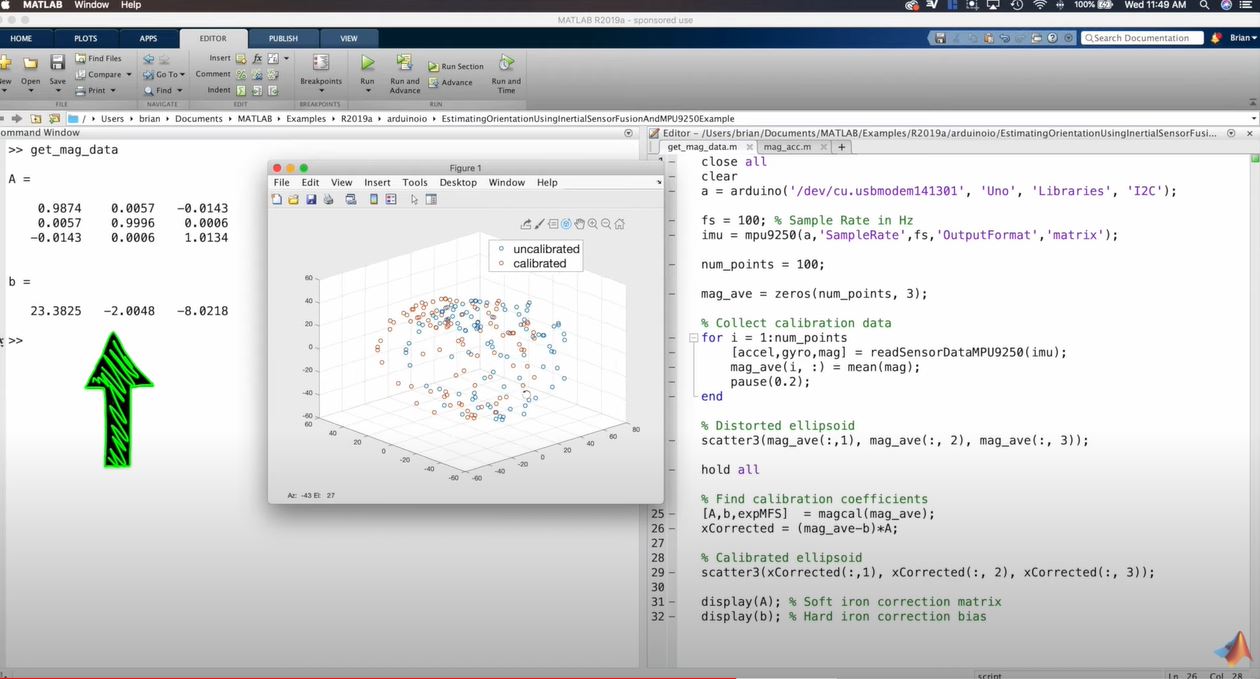Viewport: 1260px width, 679px height.
Task: Open the Window menu in the macOS menu bar
Action: pyautogui.click(x=92, y=6)
